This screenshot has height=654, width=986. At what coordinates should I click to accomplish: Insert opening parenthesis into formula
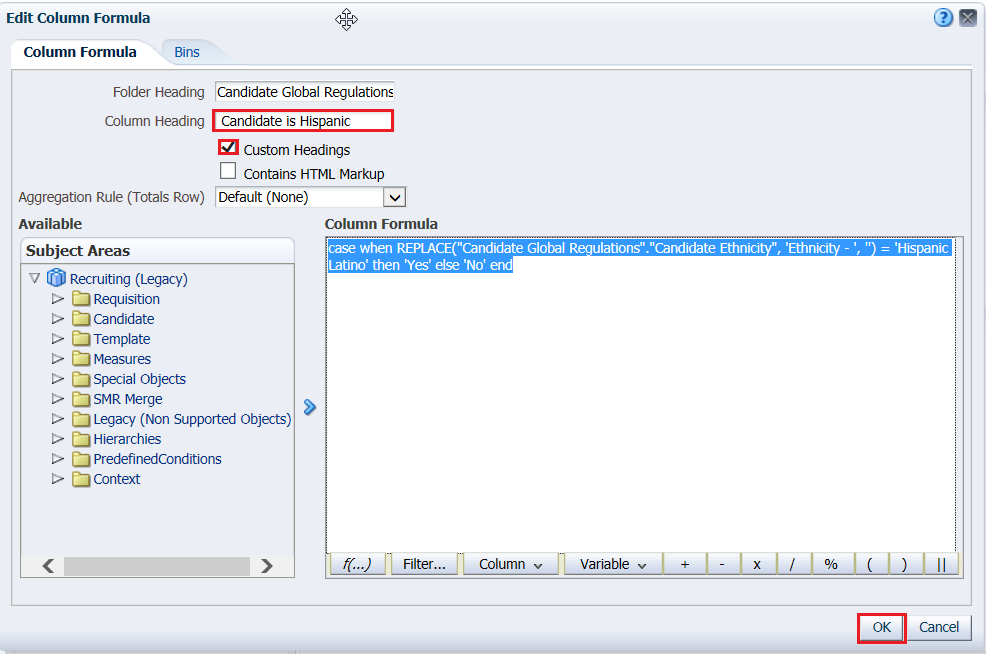pos(870,564)
